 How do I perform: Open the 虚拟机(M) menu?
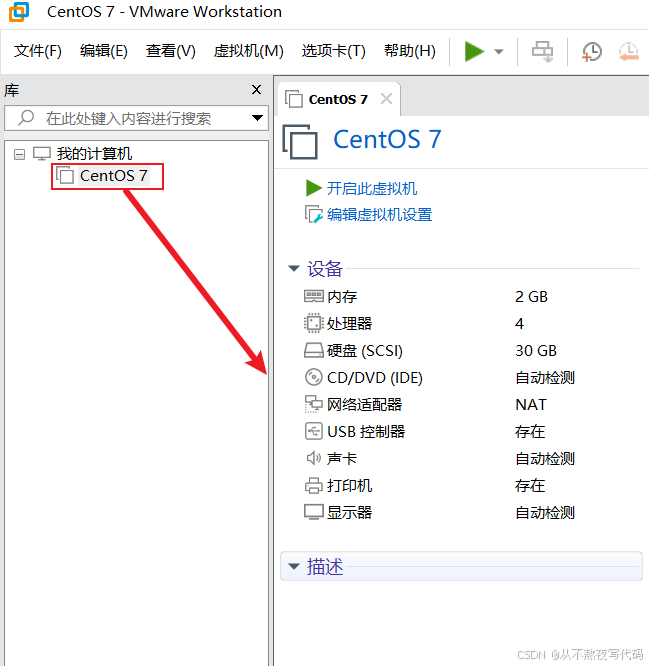[x=248, y=51]
